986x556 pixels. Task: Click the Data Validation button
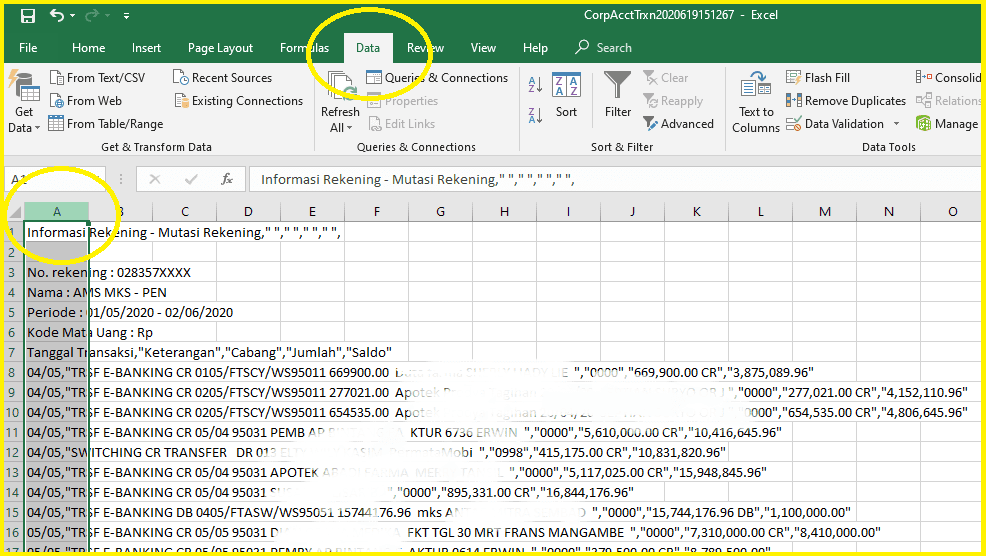(835, 124)
